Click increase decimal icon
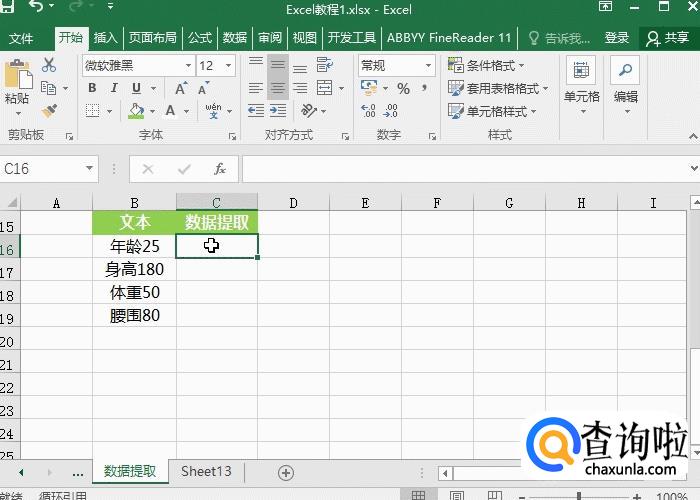This screenshot has width=700, height=500. click(x=368, y=110)
